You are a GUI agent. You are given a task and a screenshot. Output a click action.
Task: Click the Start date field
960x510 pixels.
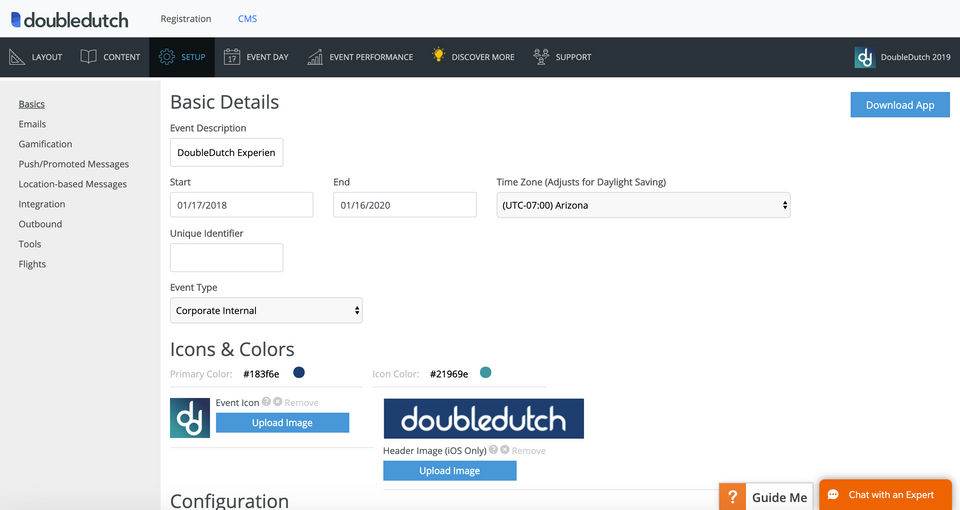242,205
